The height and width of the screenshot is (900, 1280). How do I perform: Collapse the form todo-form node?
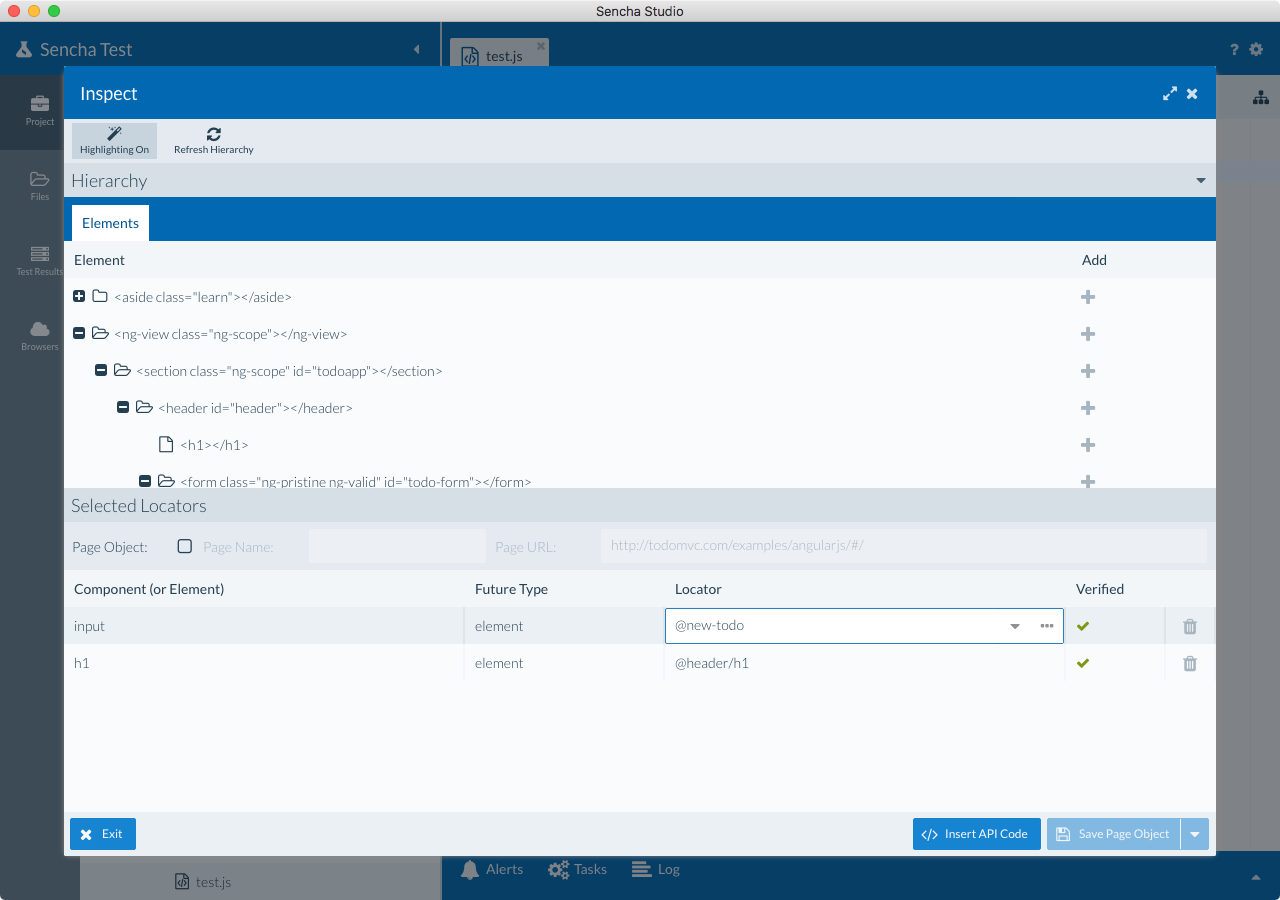pyautogui.click(x=145, y=481)
